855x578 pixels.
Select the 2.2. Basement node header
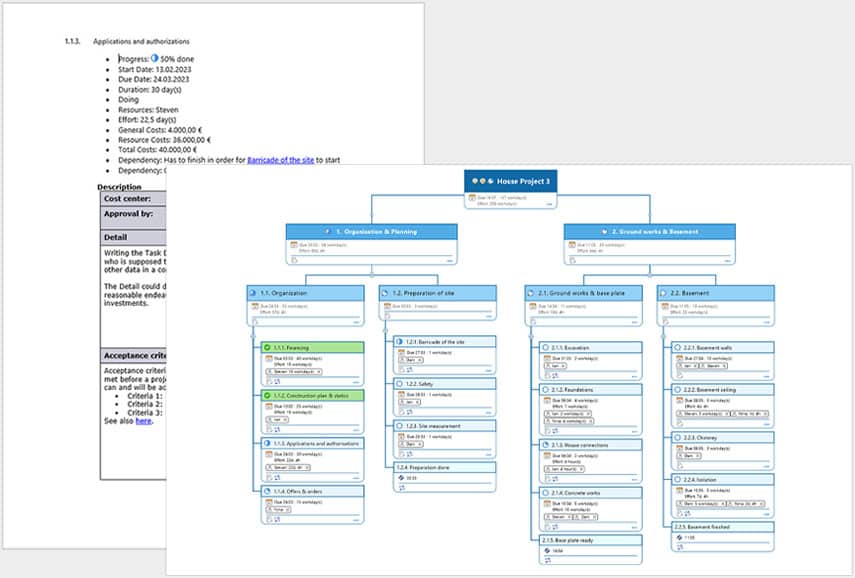714,291
